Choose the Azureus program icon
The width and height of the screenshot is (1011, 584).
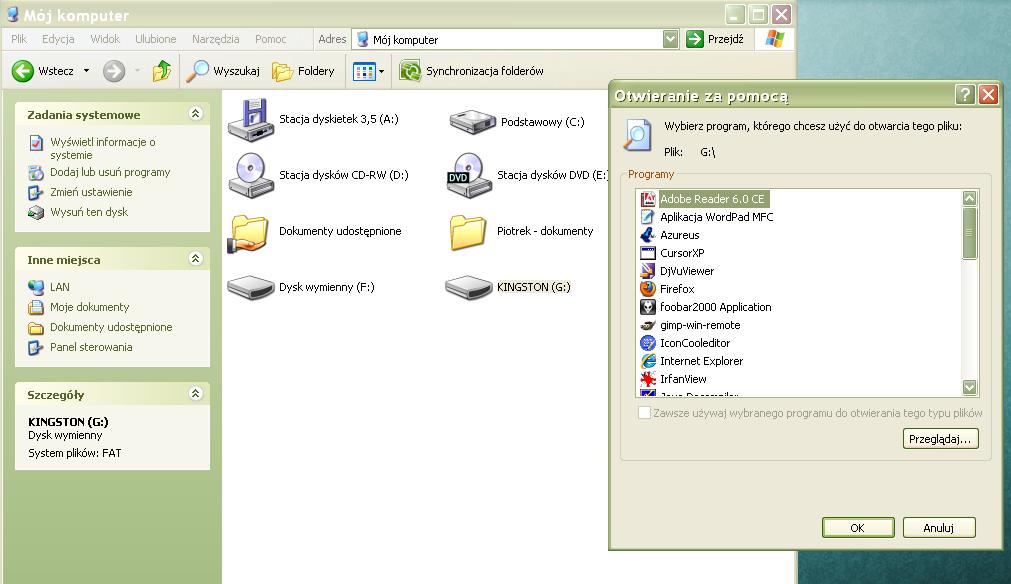pyautogui.click(x=648, y=235)
